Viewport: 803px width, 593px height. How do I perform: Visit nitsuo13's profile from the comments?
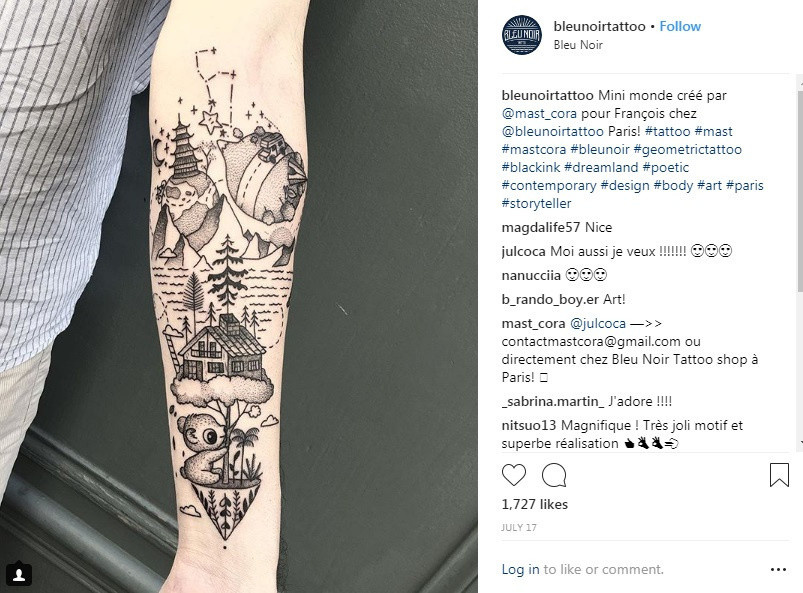tap(529, 425)
